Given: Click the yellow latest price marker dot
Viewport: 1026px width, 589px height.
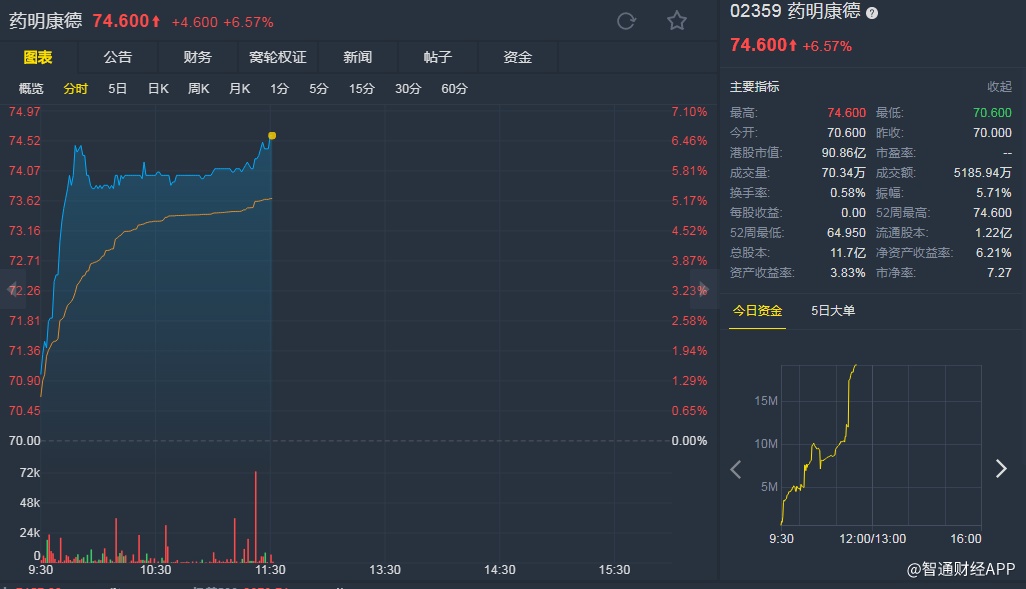Looking at the screenshot, I should [x=272, y=135].
